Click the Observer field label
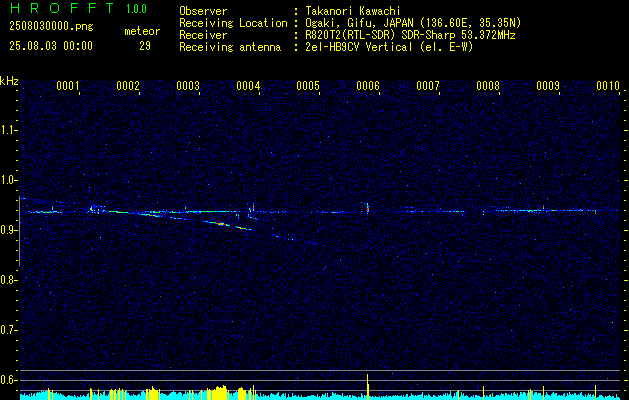This screenshot has height=400, width=629. click(203, 11)
